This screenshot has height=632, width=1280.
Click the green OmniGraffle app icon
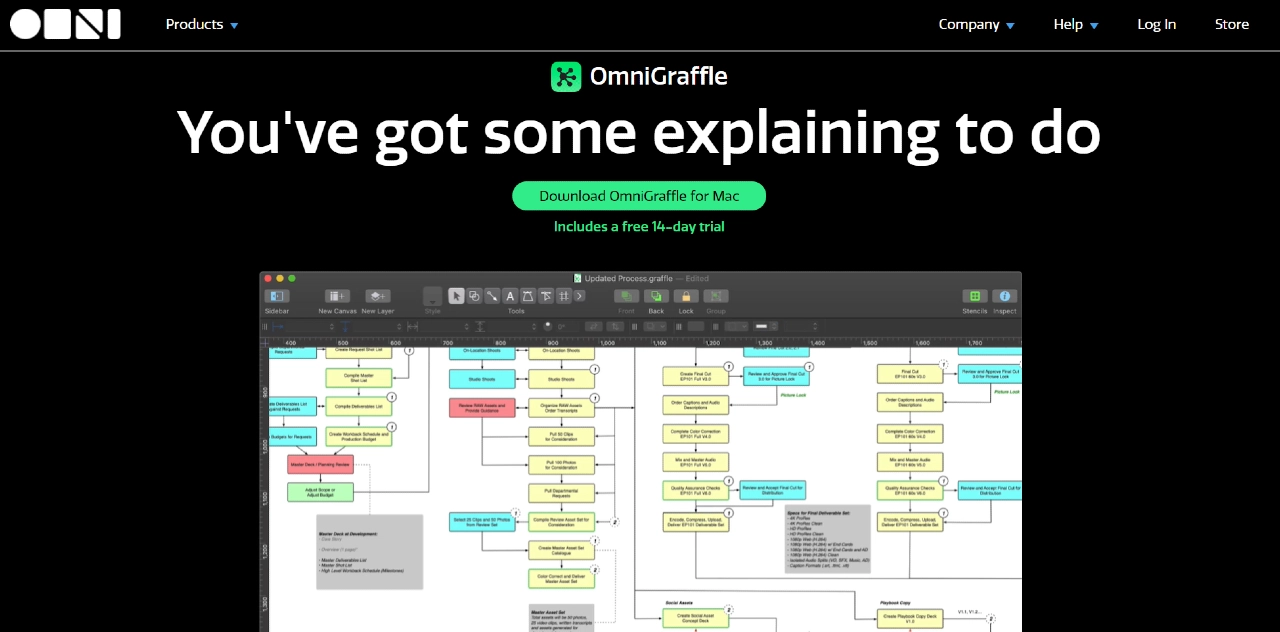(x=566, y=77)
